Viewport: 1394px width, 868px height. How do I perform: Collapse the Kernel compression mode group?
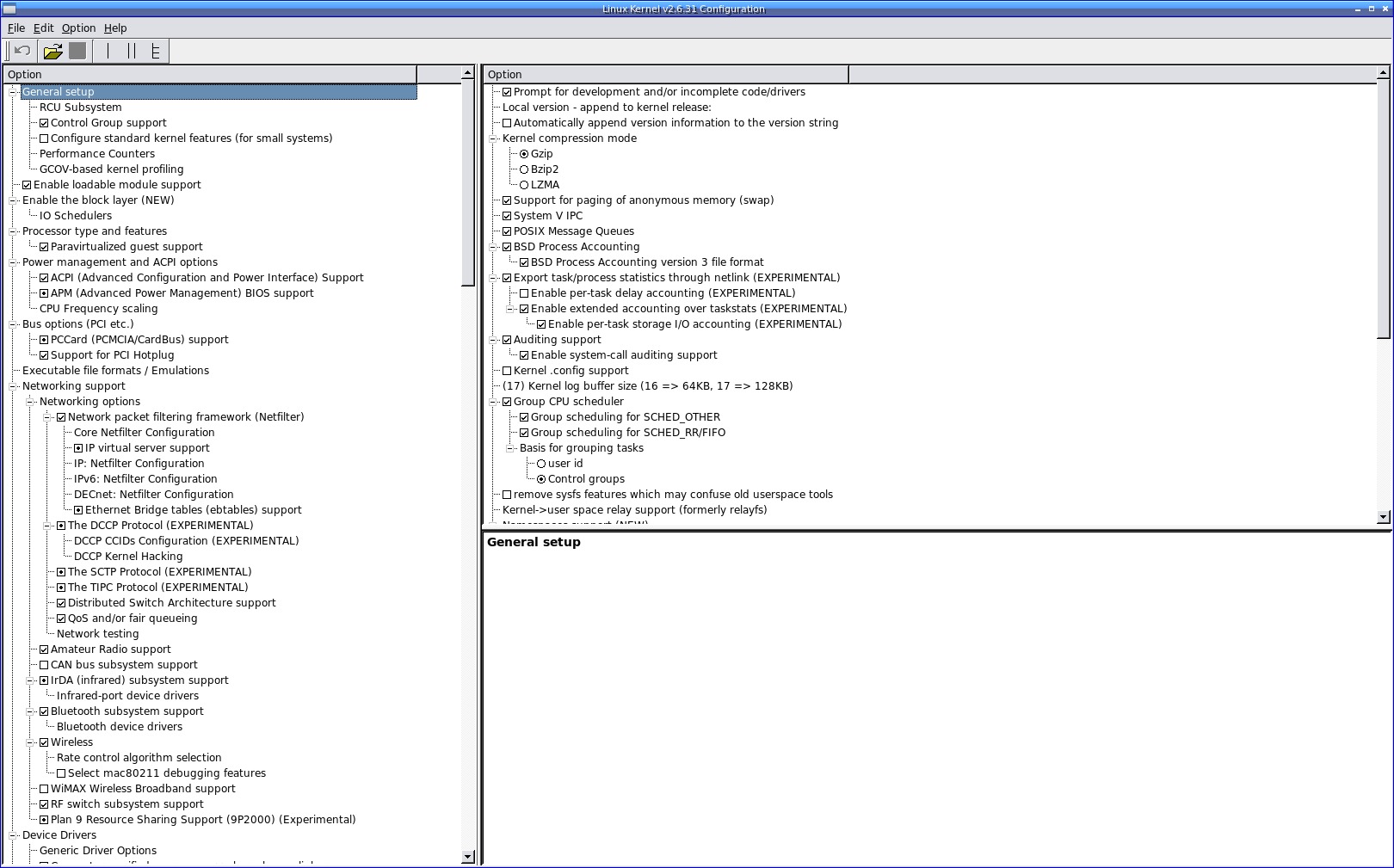tap(495, 139)
